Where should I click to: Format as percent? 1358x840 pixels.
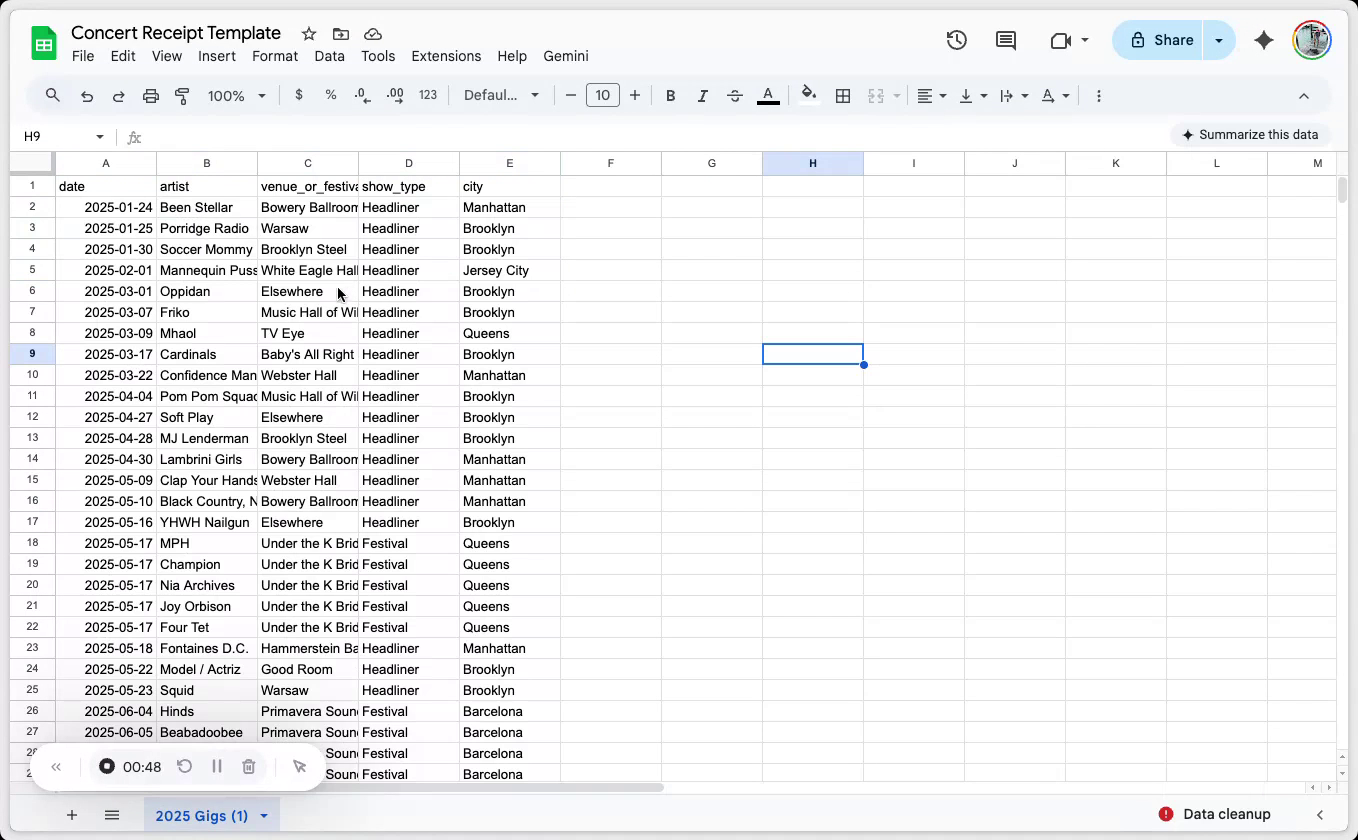click(x=331, y=95)
